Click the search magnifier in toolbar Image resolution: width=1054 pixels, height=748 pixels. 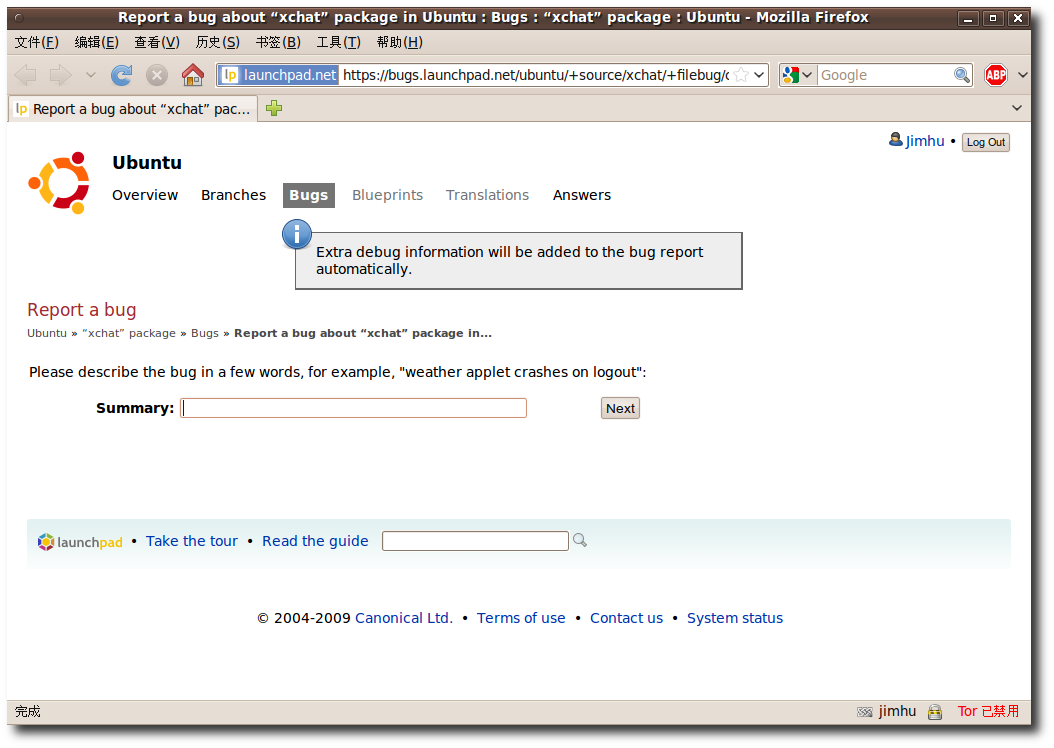click(x=962, y=75)
